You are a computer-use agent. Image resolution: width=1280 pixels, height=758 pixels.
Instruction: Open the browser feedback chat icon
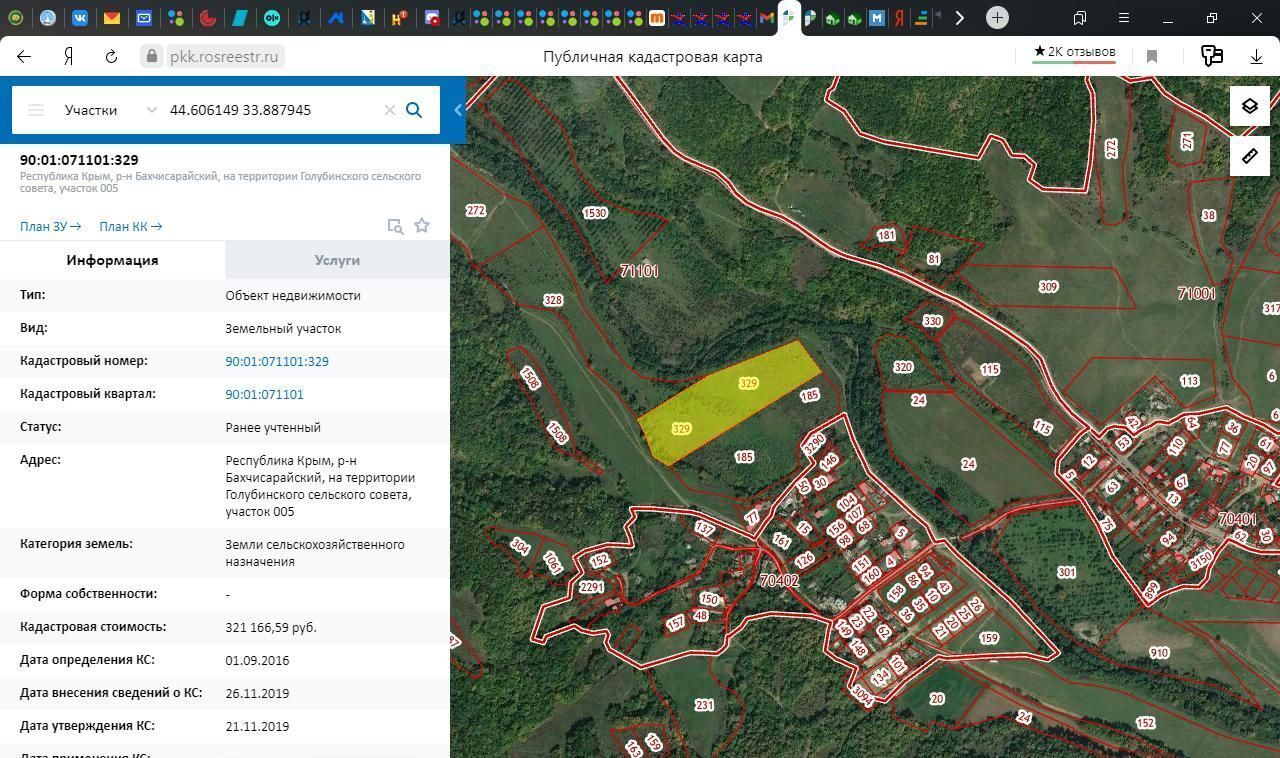tap(1212, 57)
